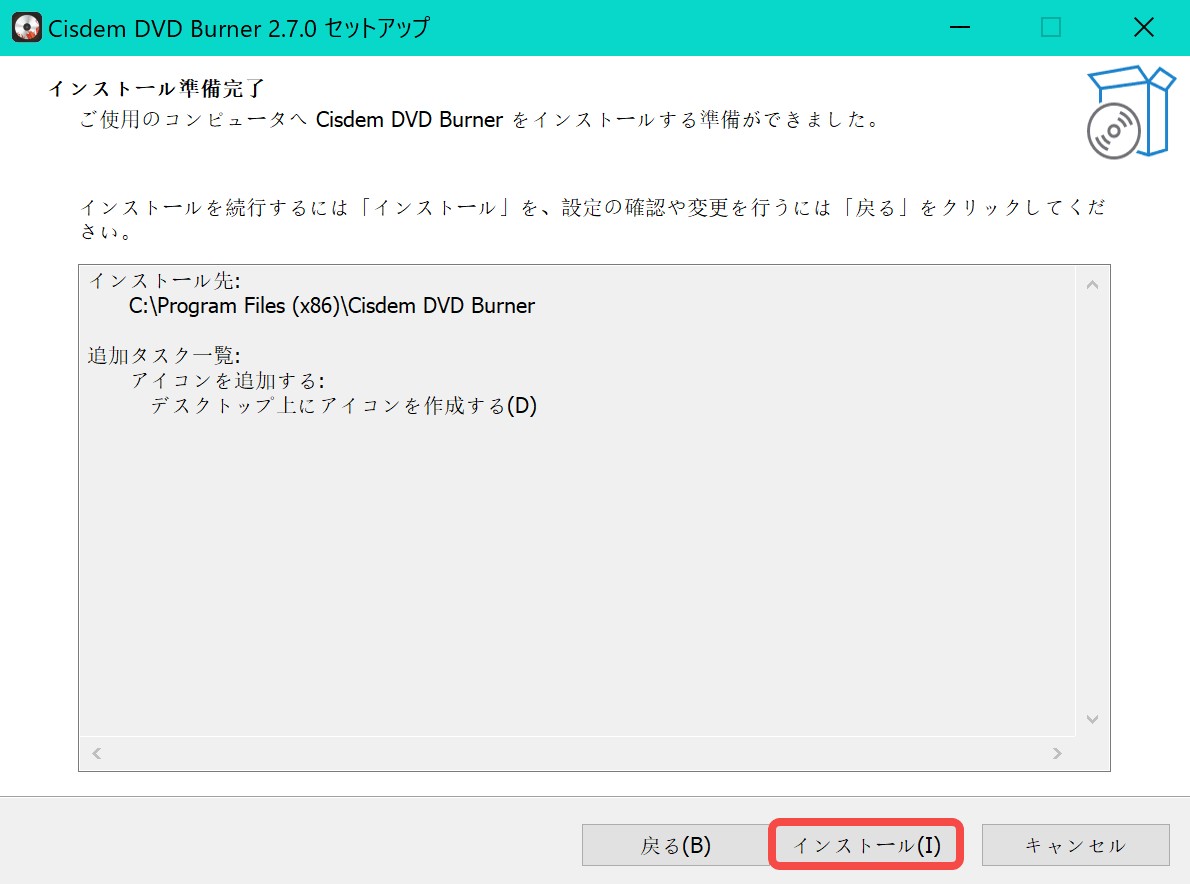Go back with the 戻る(B) button

pos(675,845)
